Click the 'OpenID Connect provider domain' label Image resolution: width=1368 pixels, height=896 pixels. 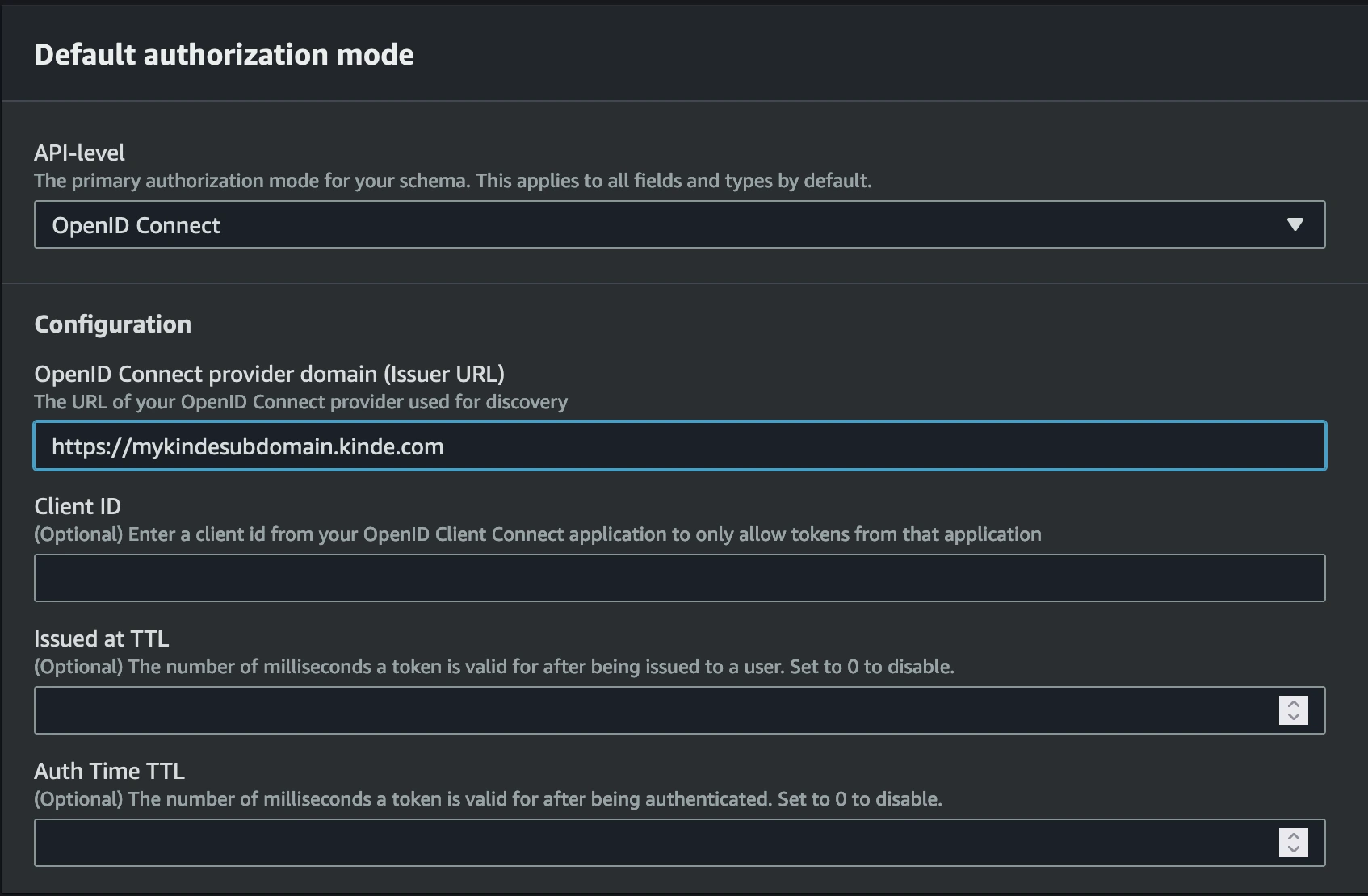[x=269, y=374]
